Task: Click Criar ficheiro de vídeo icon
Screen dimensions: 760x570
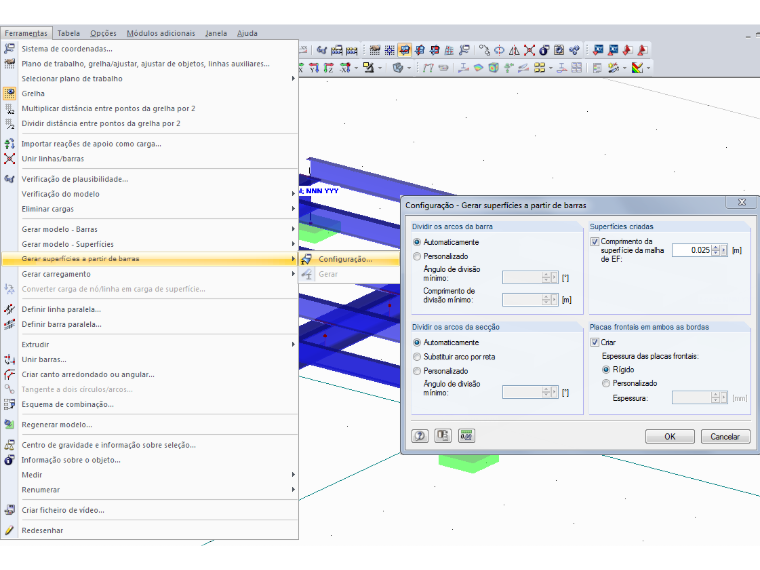Action: tap(9, 510)
